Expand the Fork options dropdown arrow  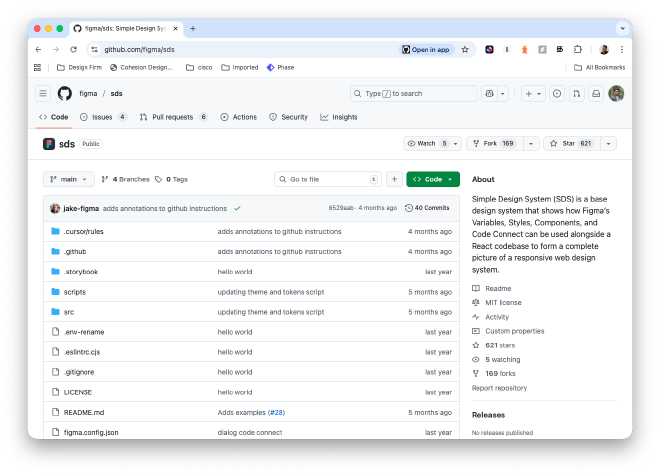click(531, 144)
